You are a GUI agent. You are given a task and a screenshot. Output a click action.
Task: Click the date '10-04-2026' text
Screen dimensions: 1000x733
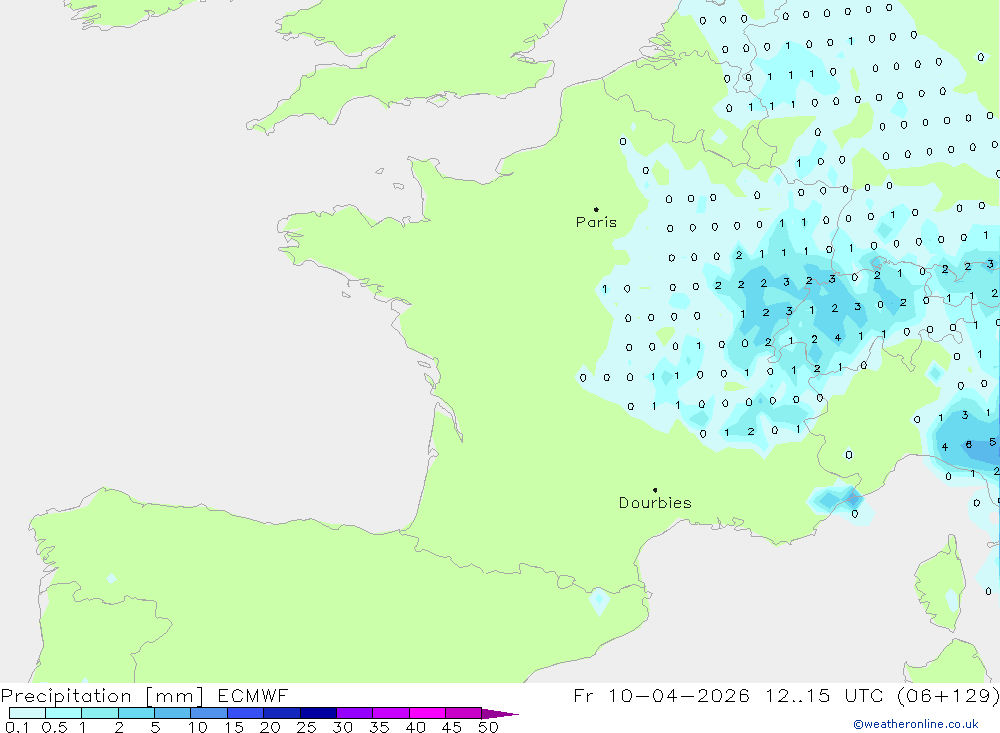pyautogui.click(x=679, y=695)
